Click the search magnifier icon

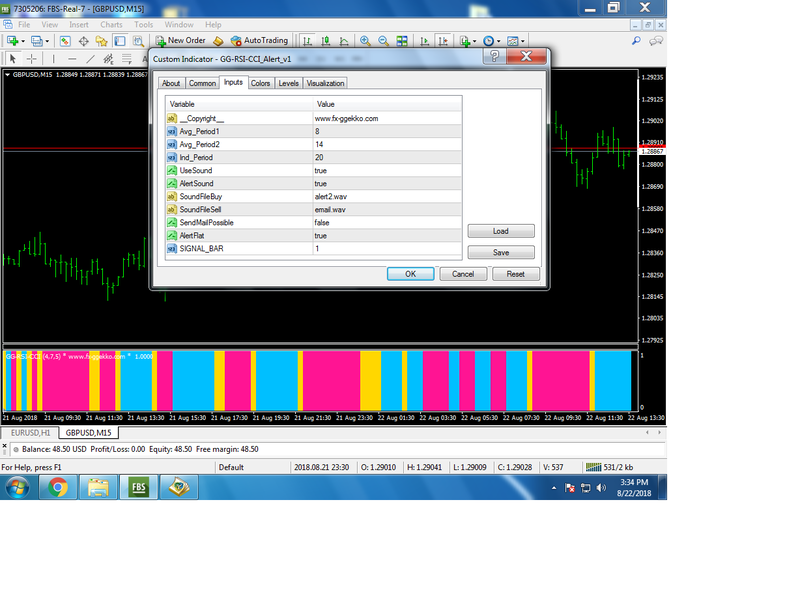636,40
